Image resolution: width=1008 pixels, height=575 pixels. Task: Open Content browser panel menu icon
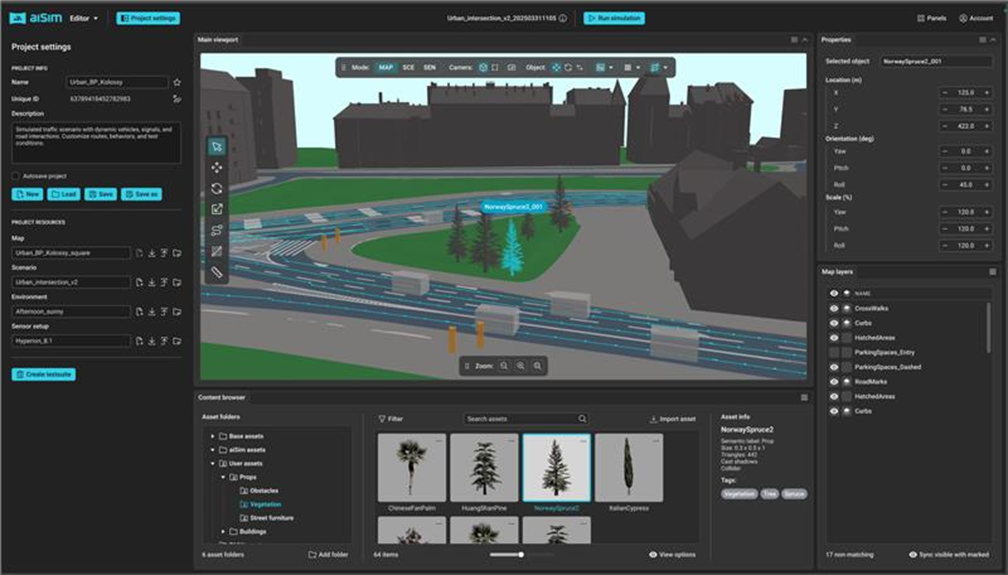[804, 397]
